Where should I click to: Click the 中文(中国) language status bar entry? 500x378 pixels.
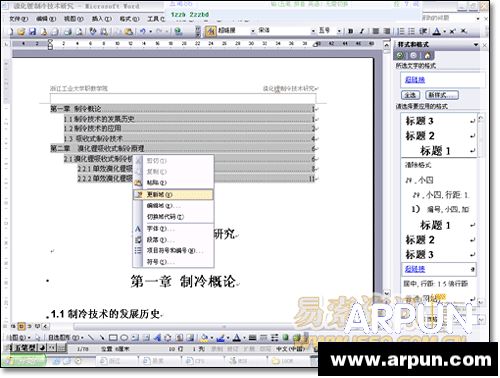[x=290, y=349]
